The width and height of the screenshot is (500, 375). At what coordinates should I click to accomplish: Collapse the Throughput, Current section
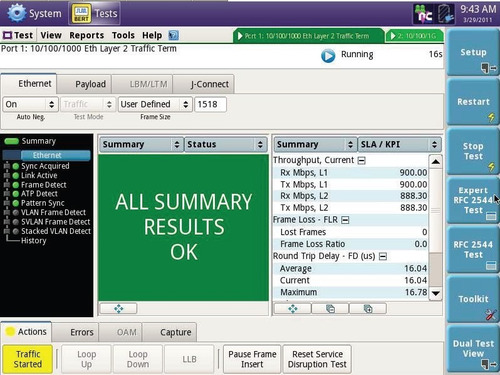pyautogui.click(x=361, y=161)
